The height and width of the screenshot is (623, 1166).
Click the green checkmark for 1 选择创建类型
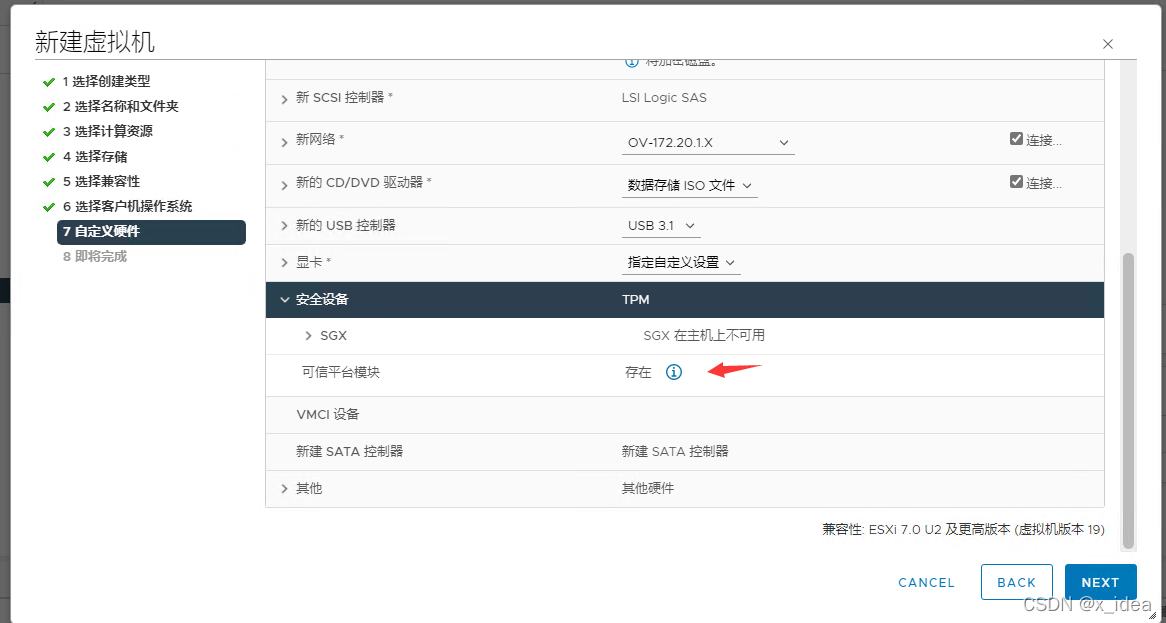coord(49,82)
